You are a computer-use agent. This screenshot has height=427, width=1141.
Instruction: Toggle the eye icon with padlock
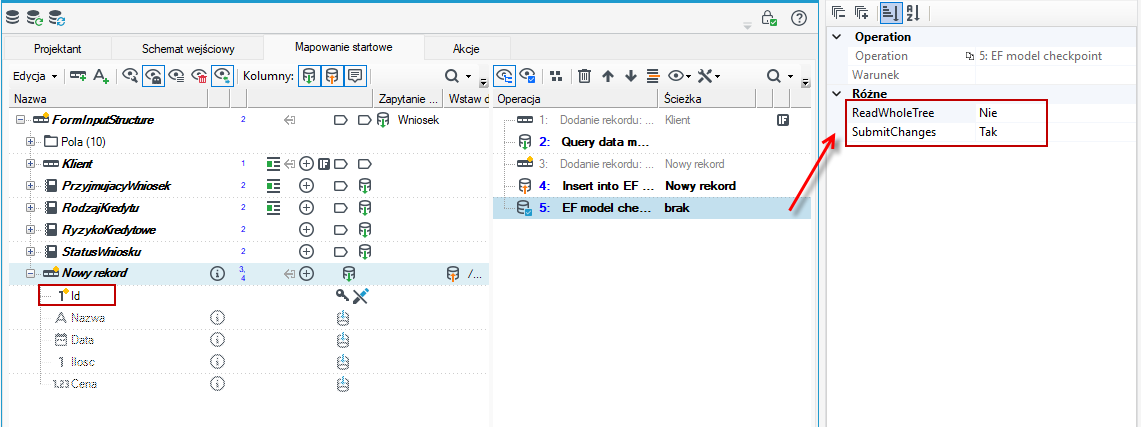153,76
